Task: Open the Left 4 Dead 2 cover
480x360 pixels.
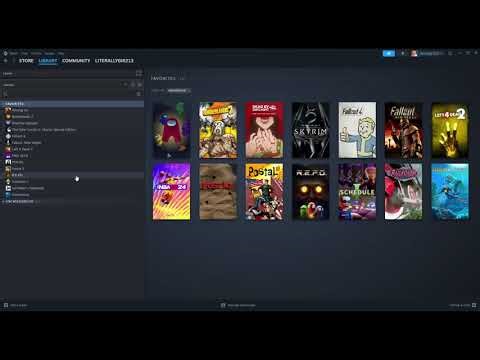Action: 450,130
